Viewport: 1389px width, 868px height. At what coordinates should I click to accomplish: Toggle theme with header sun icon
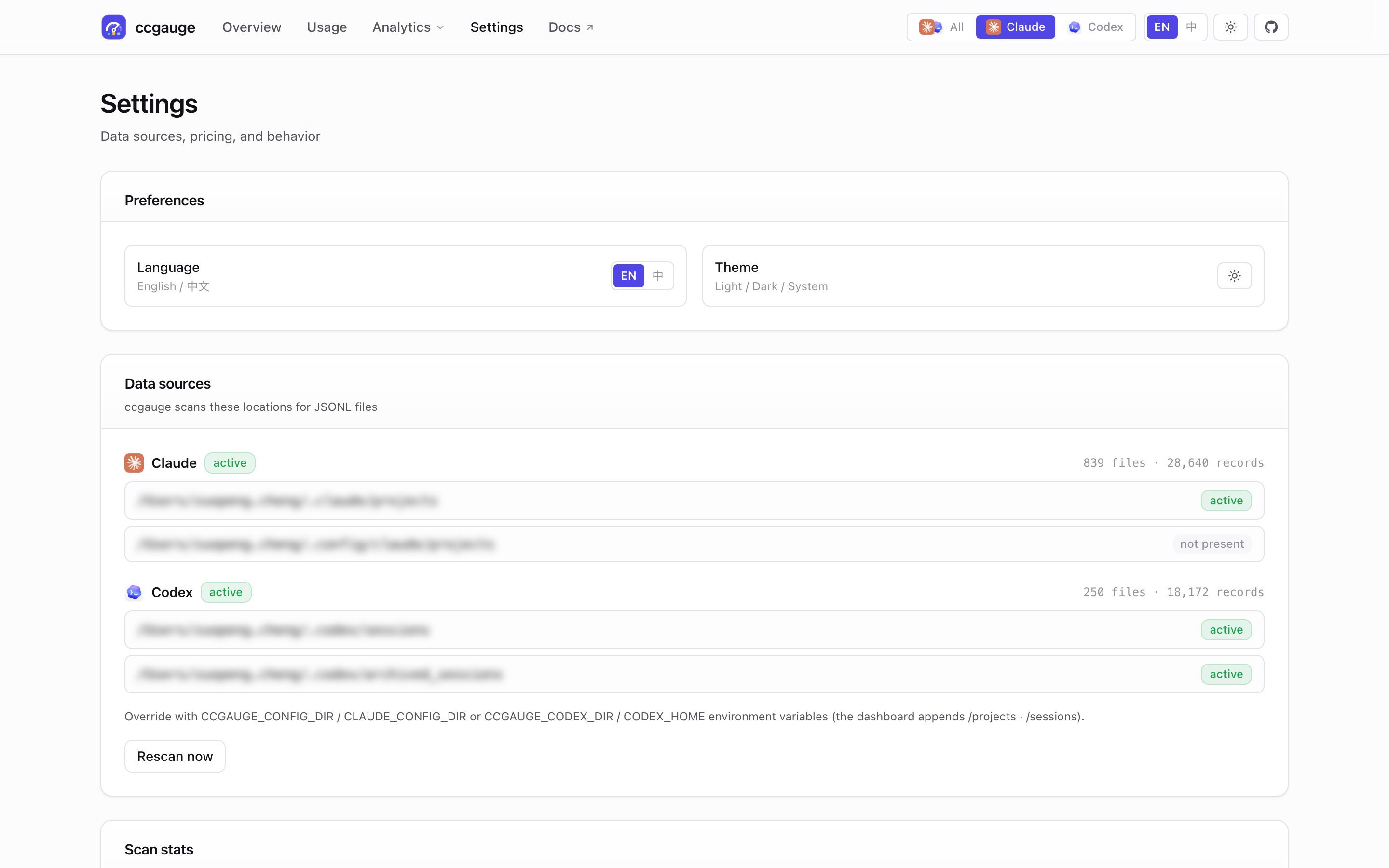pyautogui.click(x=1231, y=27)
